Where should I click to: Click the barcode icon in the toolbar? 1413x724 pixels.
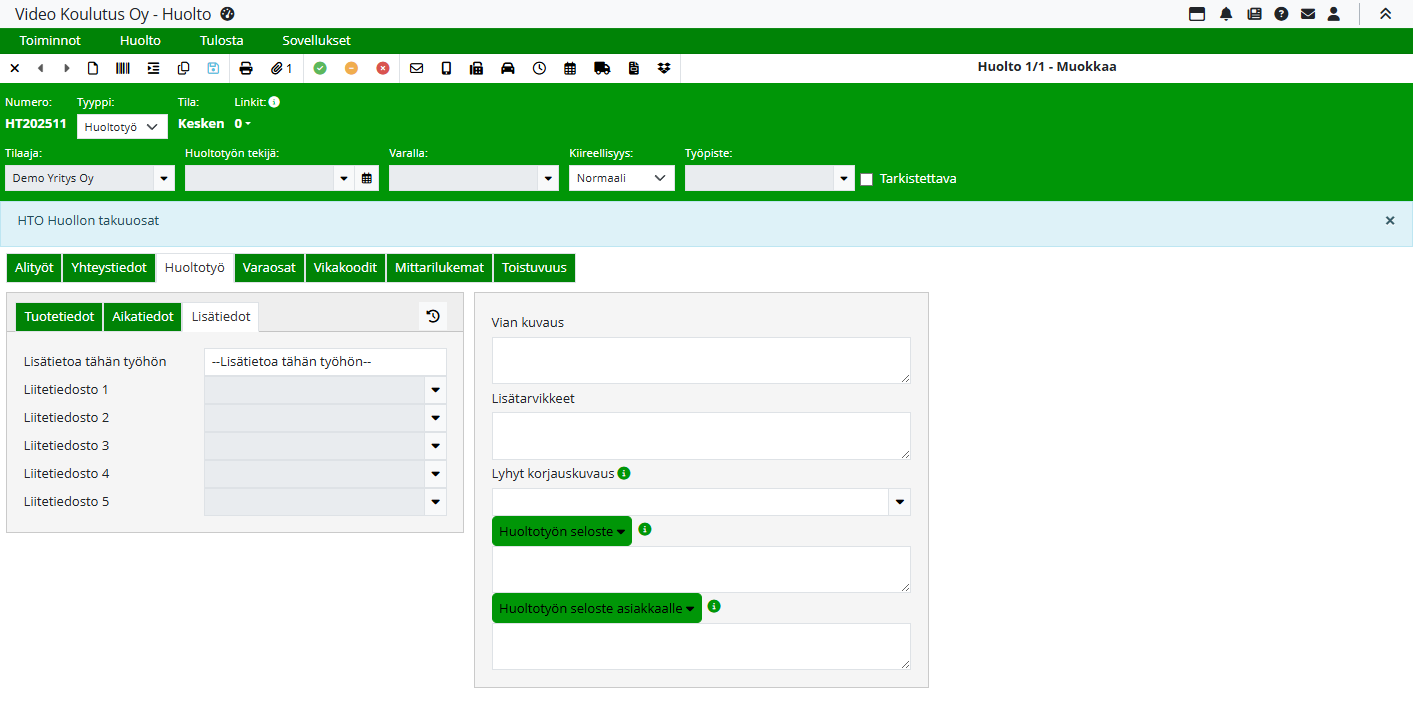[123, 68]
